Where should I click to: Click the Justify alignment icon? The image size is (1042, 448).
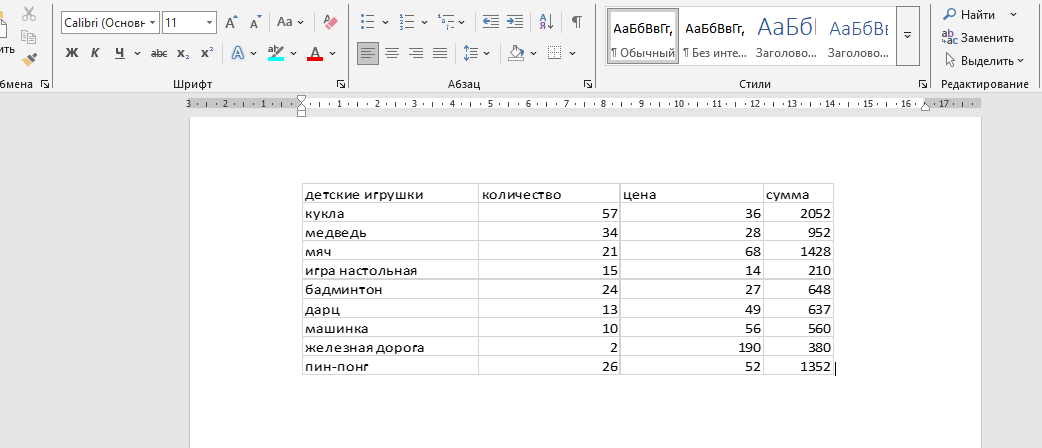tap(440, 53)
